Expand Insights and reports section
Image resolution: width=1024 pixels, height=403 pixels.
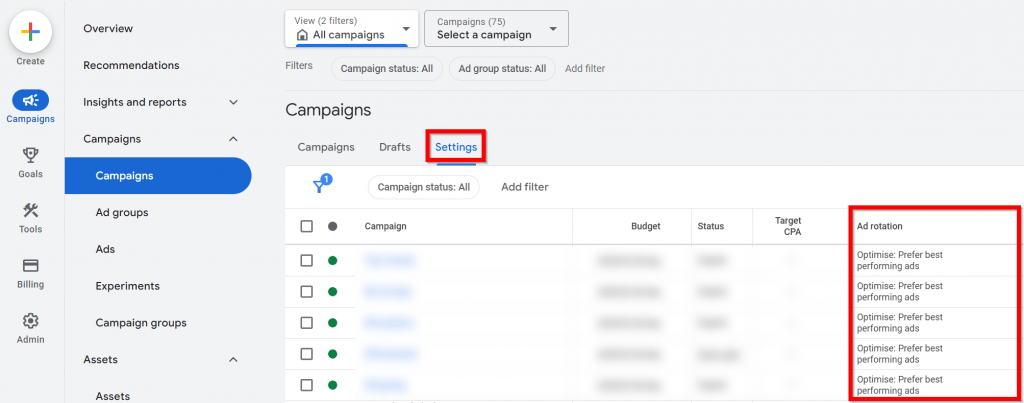pos(233,103)
